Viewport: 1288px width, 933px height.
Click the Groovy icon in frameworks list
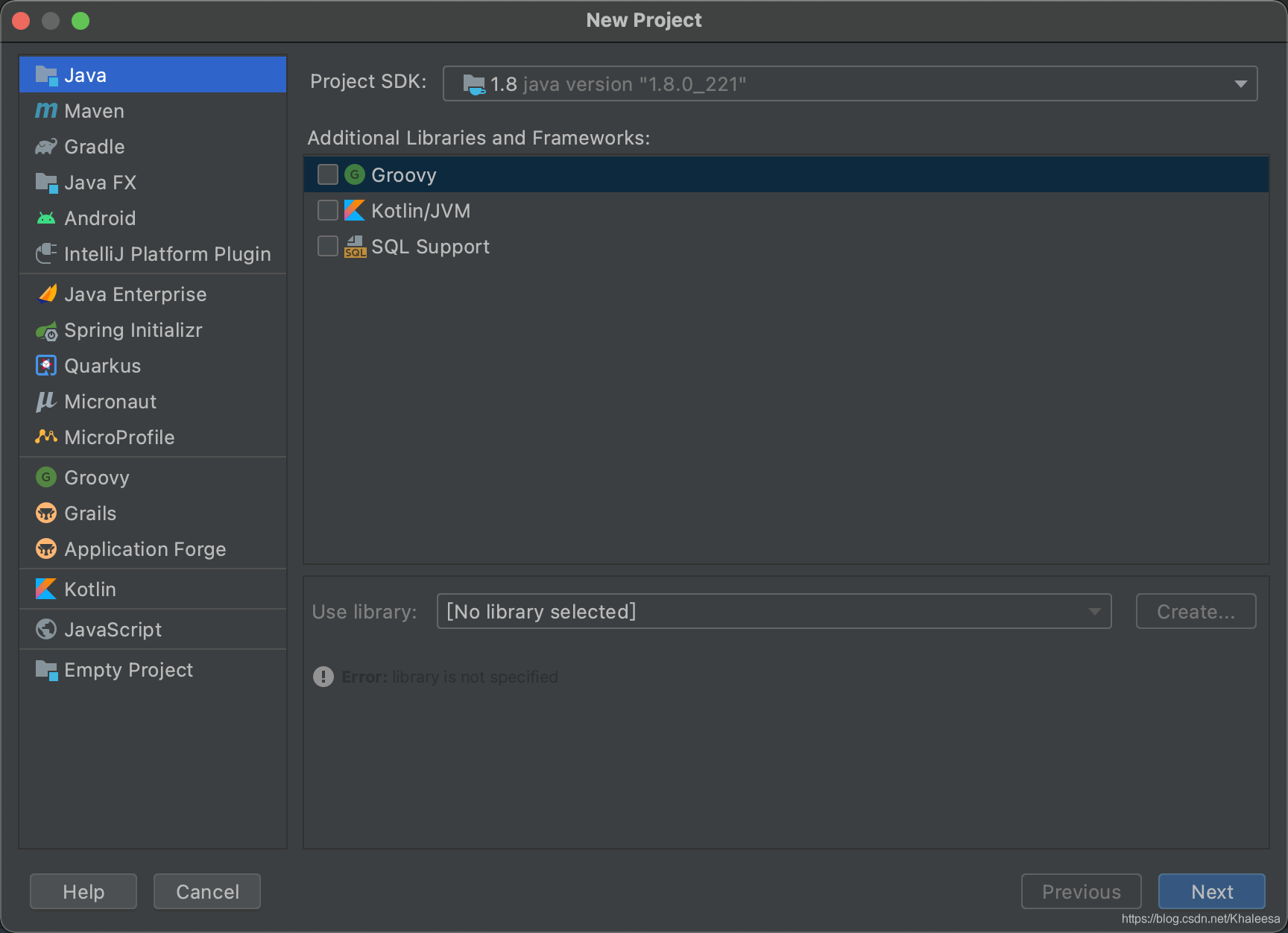pyautogui.click(x=355, y=175)
